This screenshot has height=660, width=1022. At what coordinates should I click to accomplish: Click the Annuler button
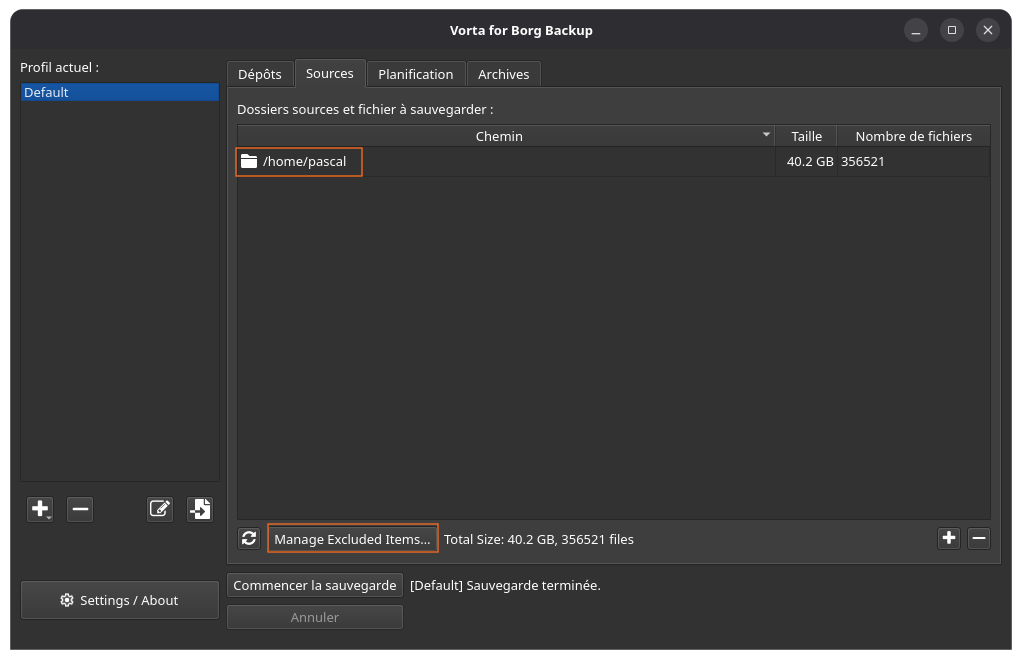tap(315, 617)
